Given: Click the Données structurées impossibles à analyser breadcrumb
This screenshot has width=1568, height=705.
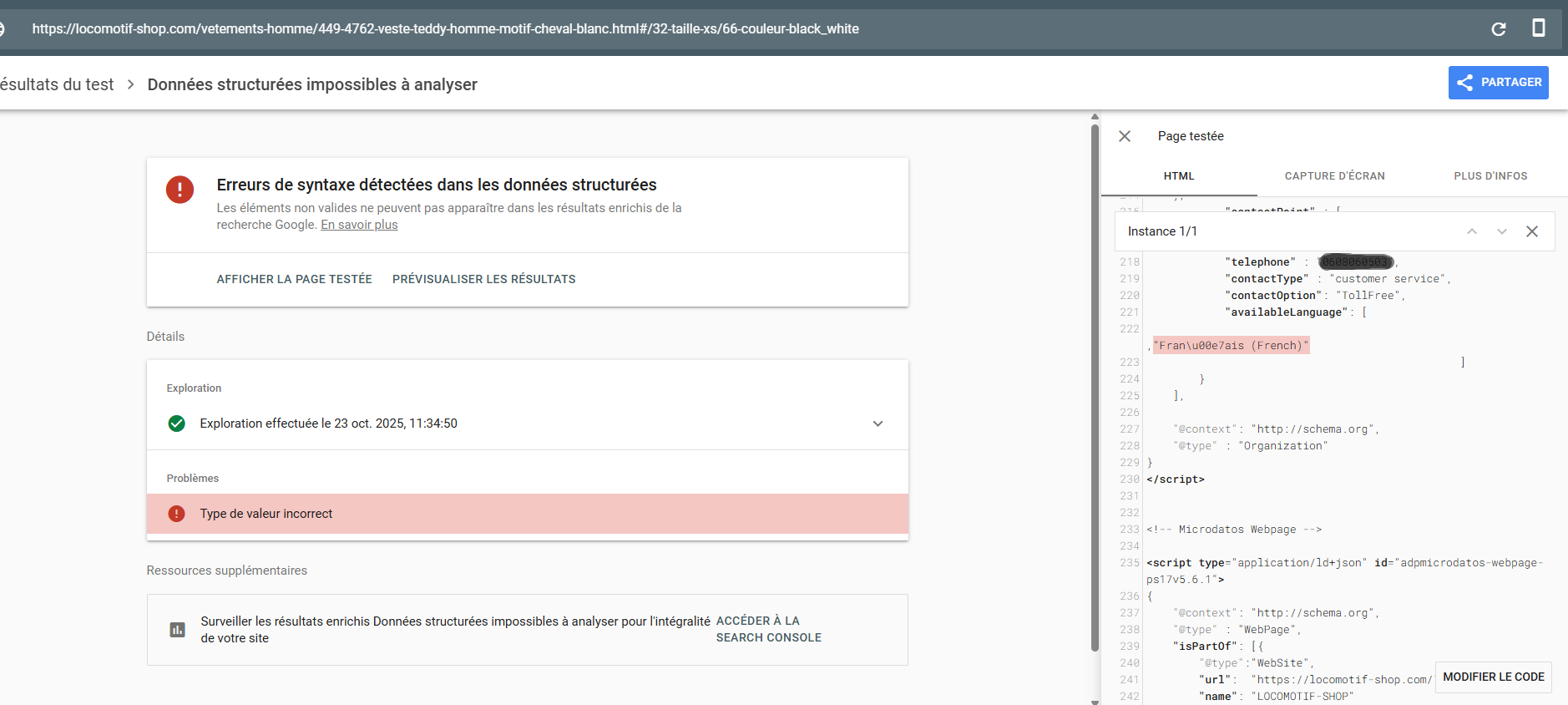Looking at the screenshot, I should click(312, 84).
